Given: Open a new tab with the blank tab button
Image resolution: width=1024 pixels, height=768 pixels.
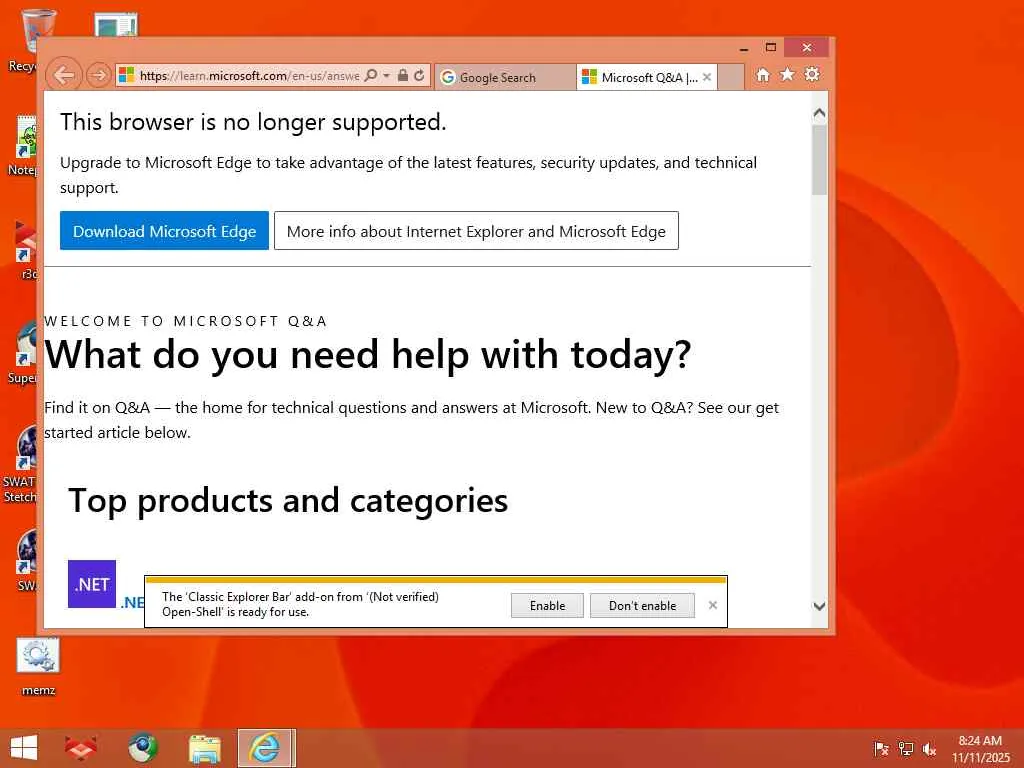Looking at the screenshot, I should pyautogui.click(x=731, y=78).
